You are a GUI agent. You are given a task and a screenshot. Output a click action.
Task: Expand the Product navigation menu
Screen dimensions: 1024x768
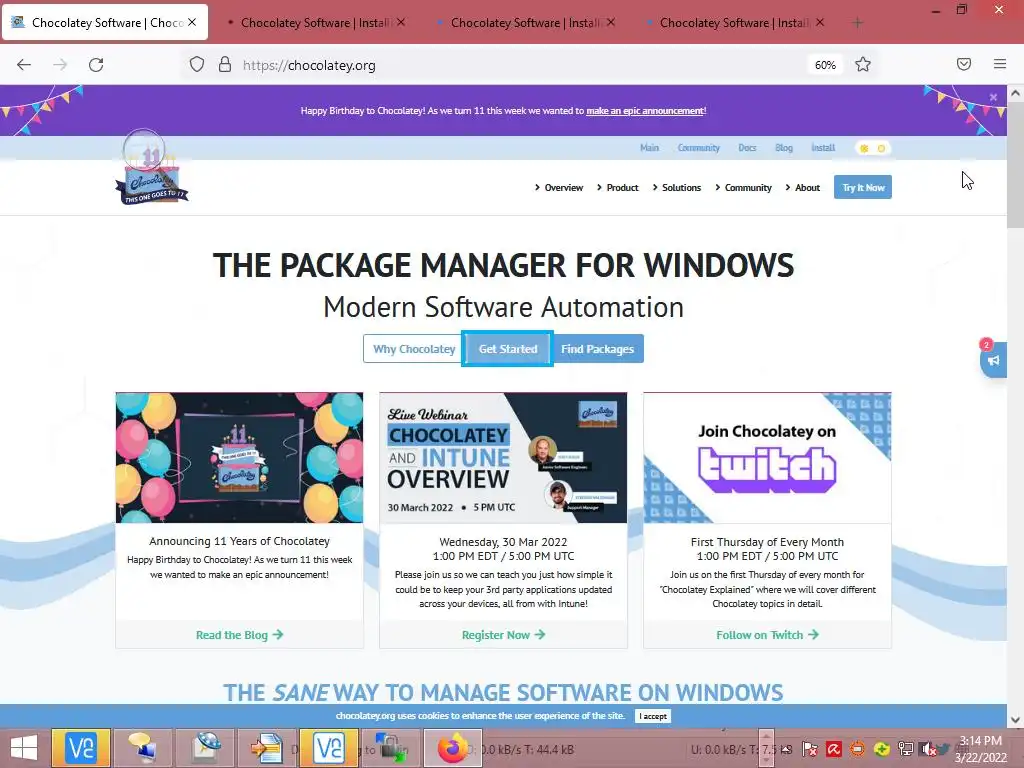click(617, 187)
